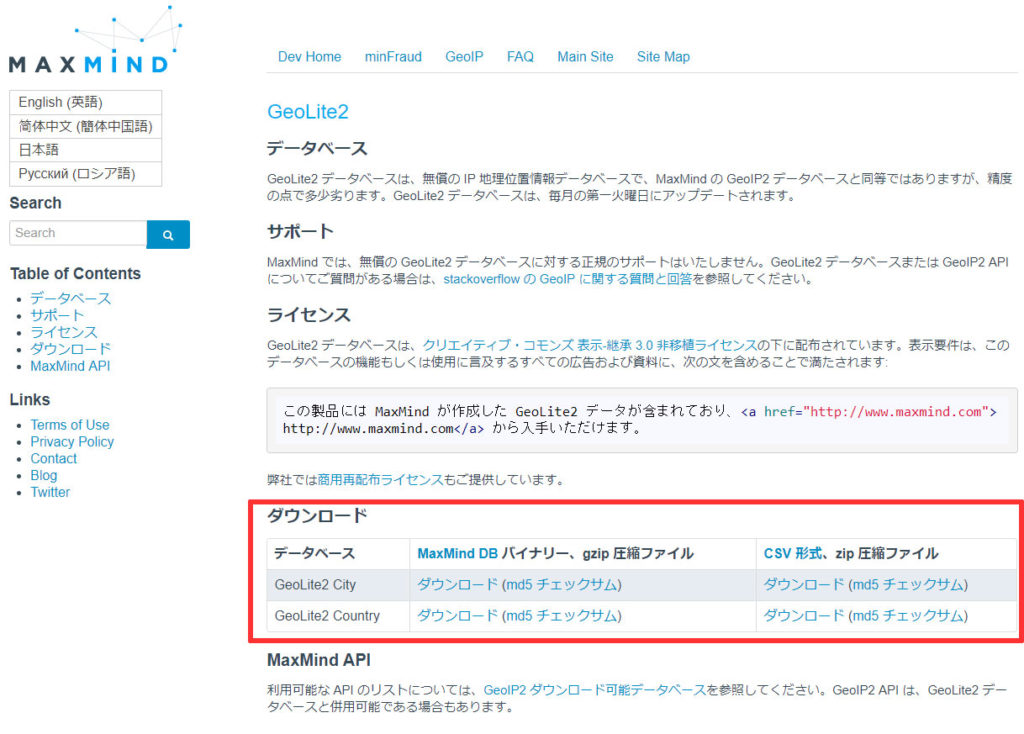Jump to データベース in Table of Contents
This screenshot has width=1024, height=734.
(71, 298)
